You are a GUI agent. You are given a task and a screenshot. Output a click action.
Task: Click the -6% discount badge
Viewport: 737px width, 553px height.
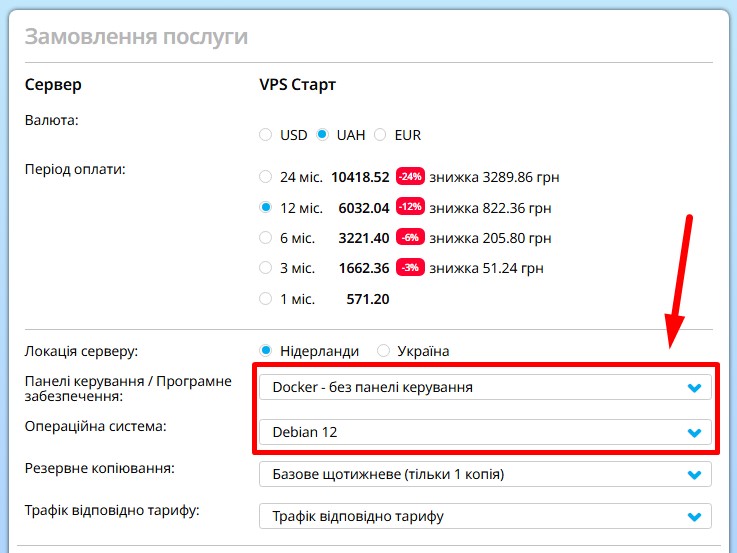(x=410, y=237)
